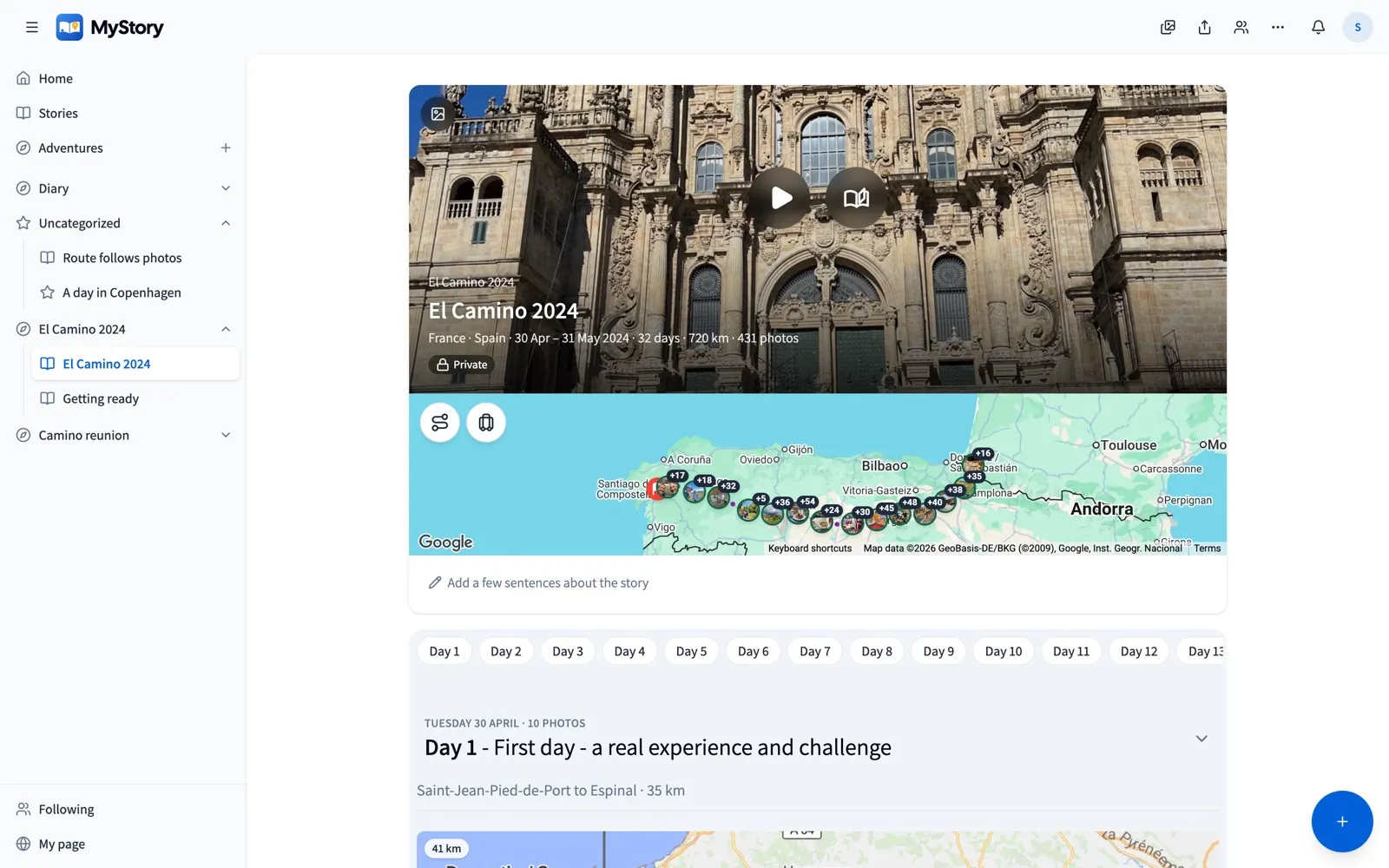Open the Getting ready story
The image size is (1389, 868).
point(135,398)
